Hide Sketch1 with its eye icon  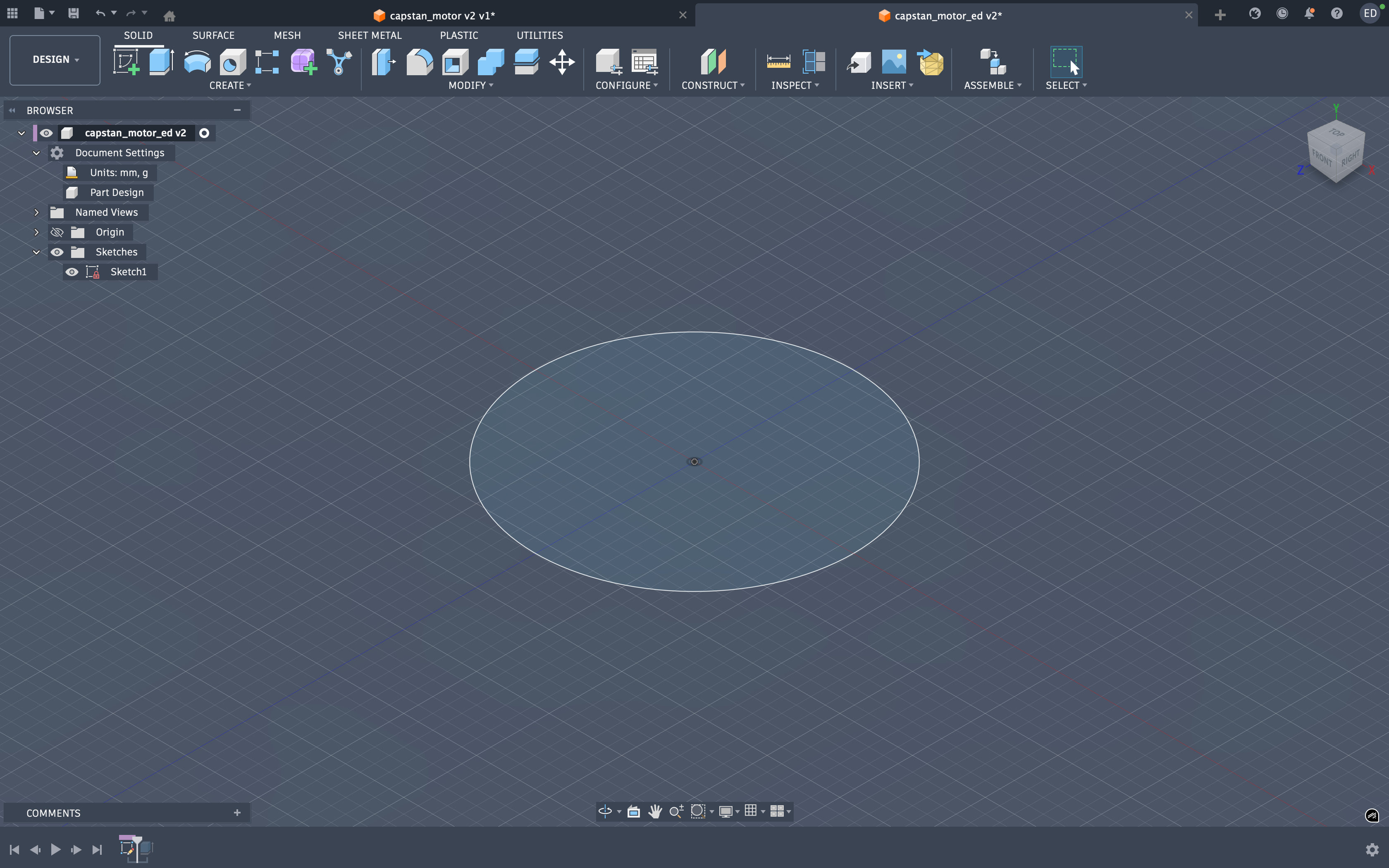tap(72, 272)
